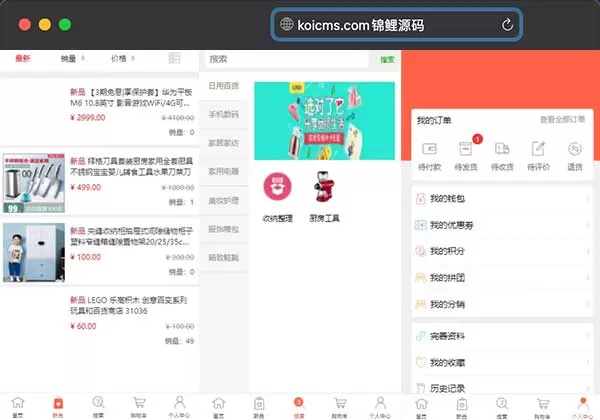
Task: Click the ¥ 100.00 price text
Action: 86,257
